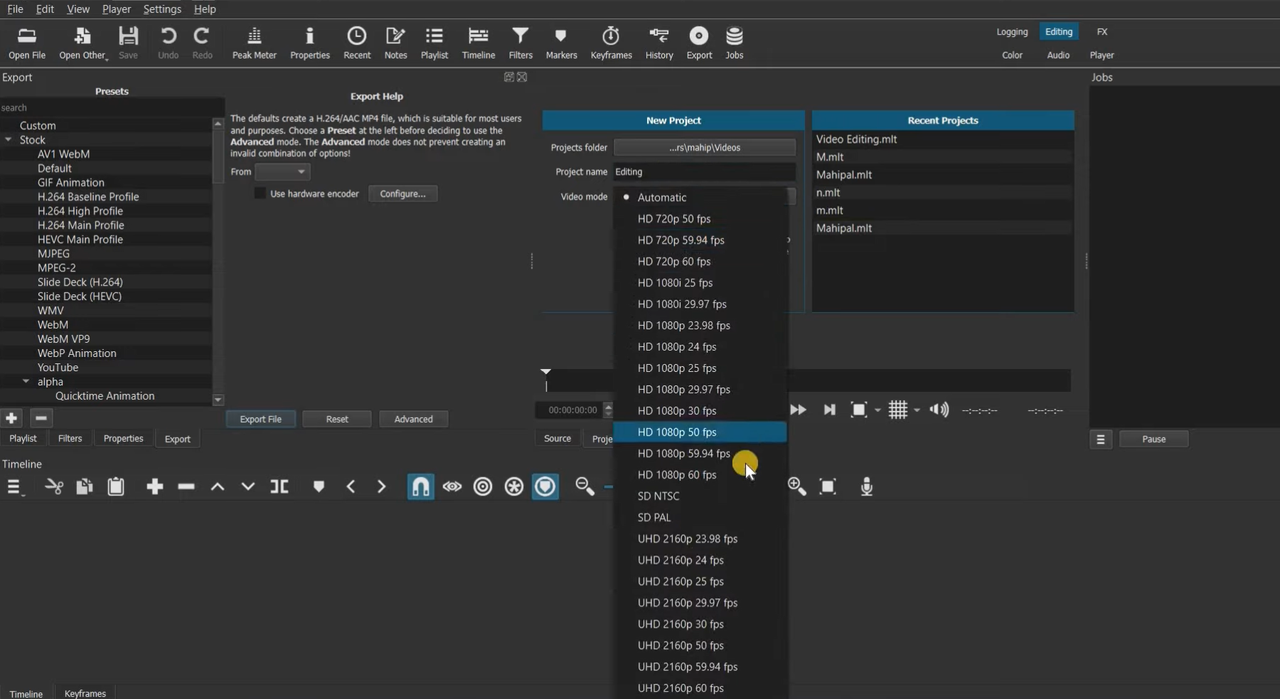
Task: Choose HD 1080p 50 fps mode
Action: pos(699,432)
